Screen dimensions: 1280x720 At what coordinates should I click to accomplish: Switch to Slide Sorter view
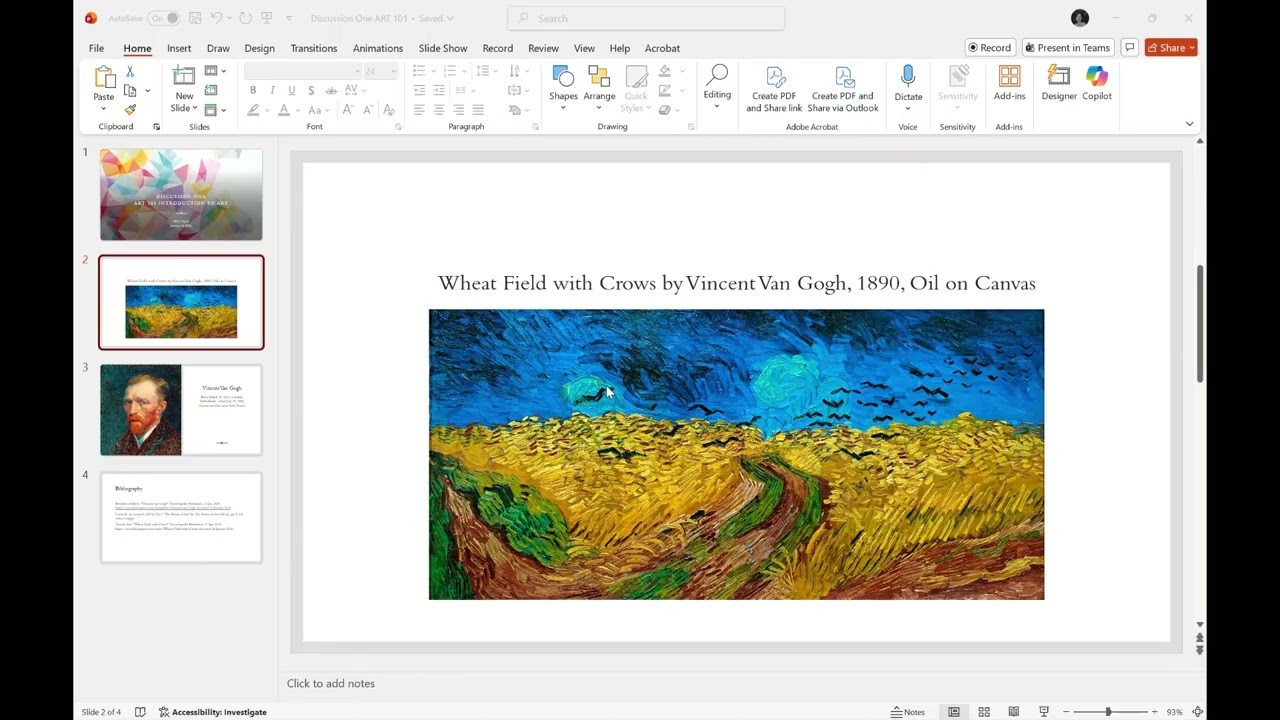tap(984, 712)
